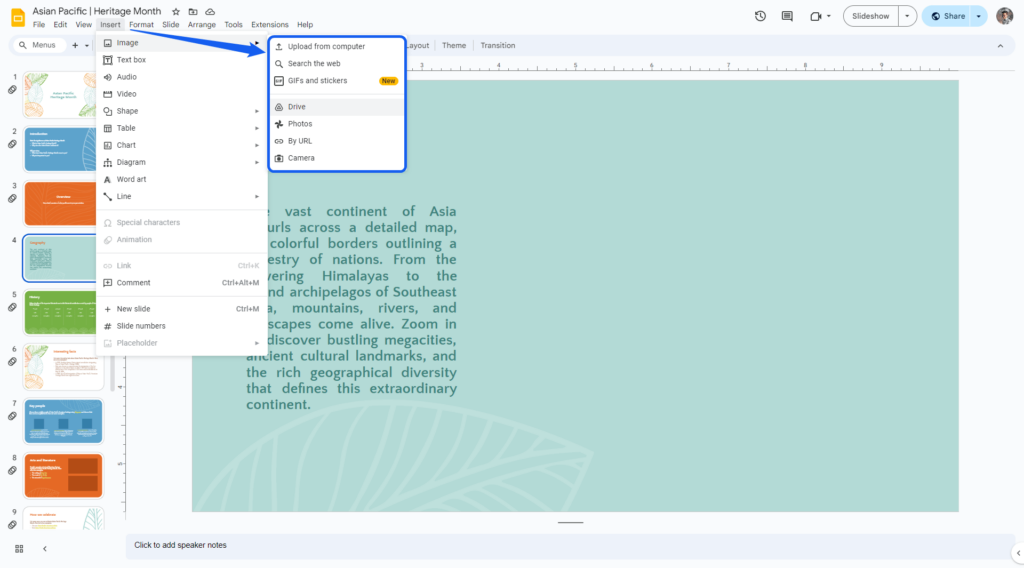1024x568 pixels.
Task: Open version history clock icon
Action: tap(760, 16)
